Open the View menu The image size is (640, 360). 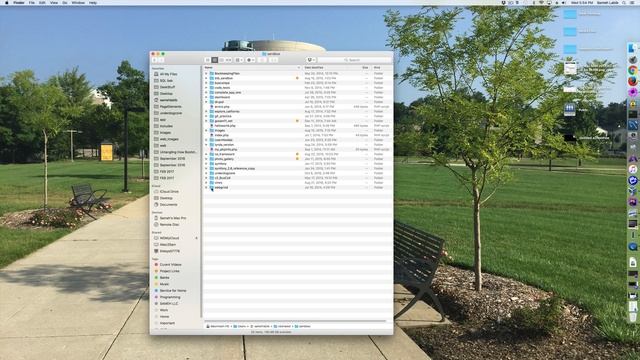54,2
